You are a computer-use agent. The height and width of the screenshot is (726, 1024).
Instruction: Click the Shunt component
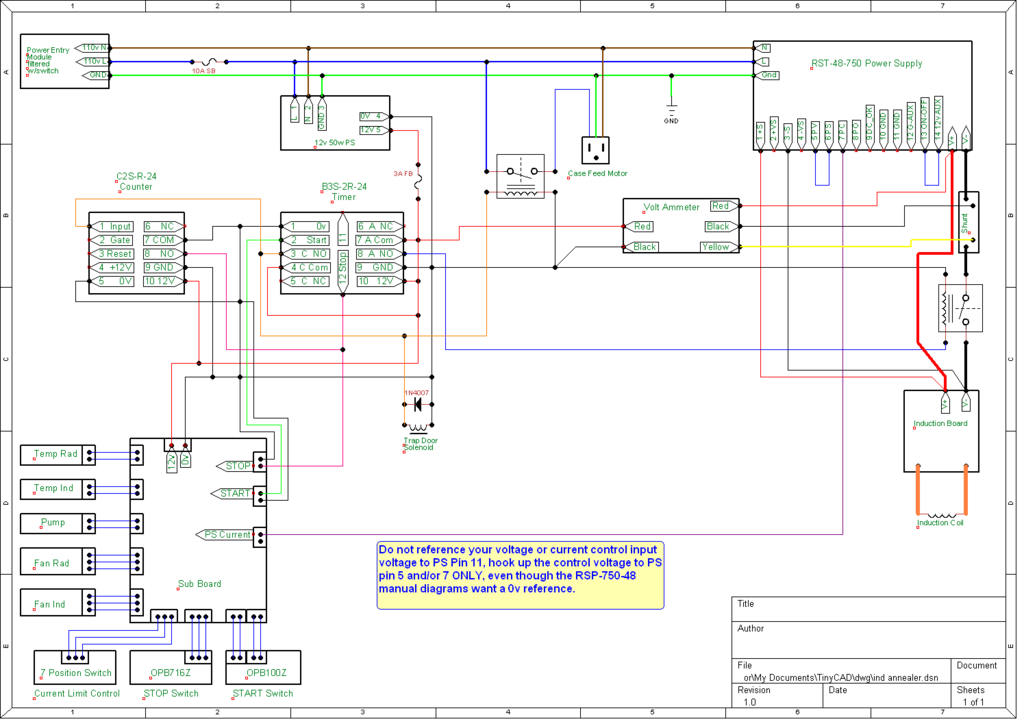(x=968, y=222)
